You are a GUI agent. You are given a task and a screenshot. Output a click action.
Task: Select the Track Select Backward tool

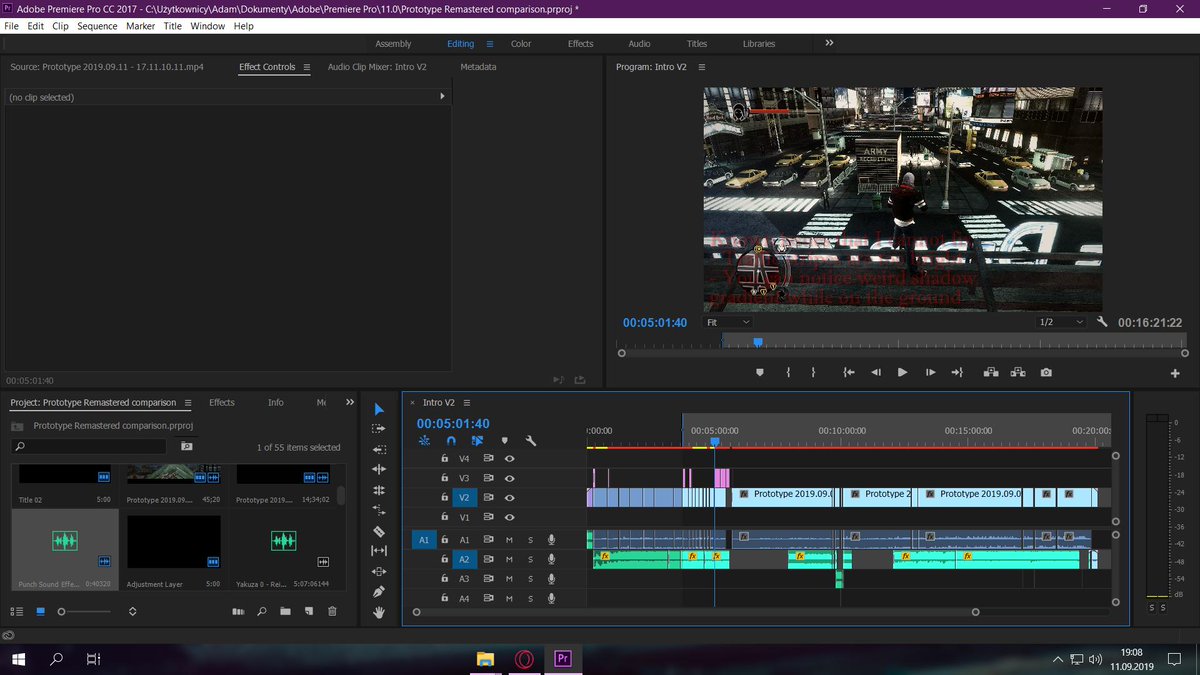pyautogui.click(x=379, y=449)
